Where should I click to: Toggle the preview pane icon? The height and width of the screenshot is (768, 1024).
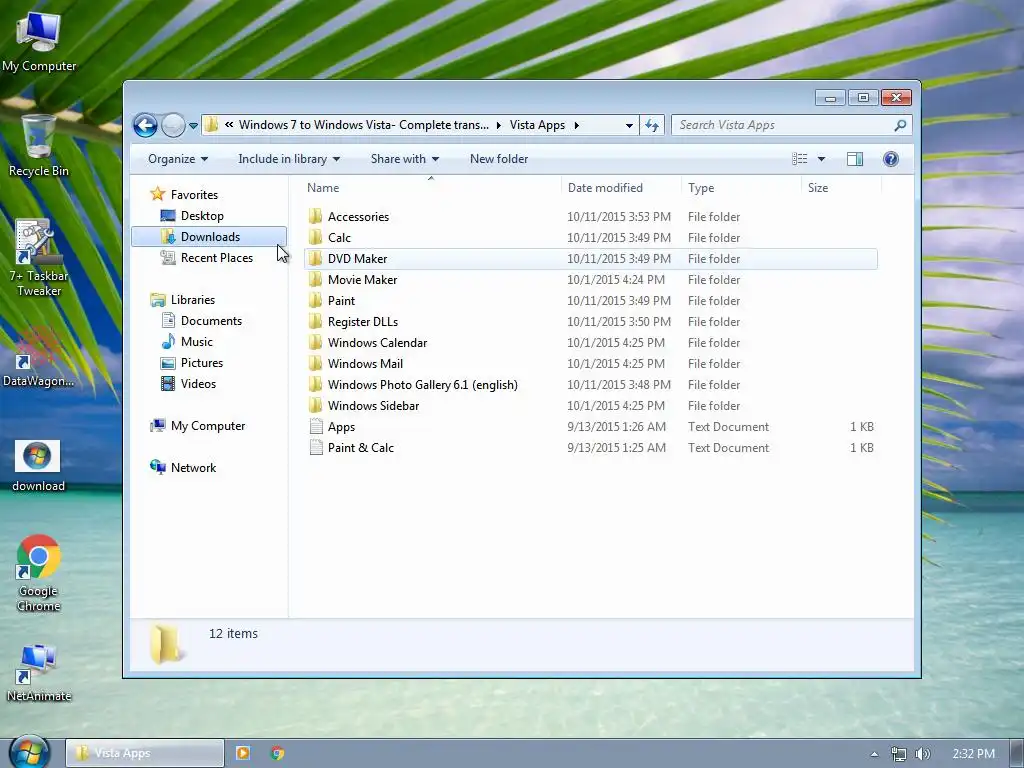point(855,159)
